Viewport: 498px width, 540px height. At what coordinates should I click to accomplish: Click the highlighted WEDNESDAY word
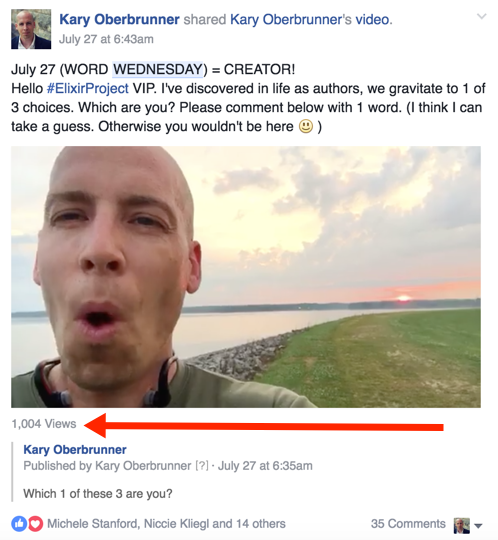[157, 69]
